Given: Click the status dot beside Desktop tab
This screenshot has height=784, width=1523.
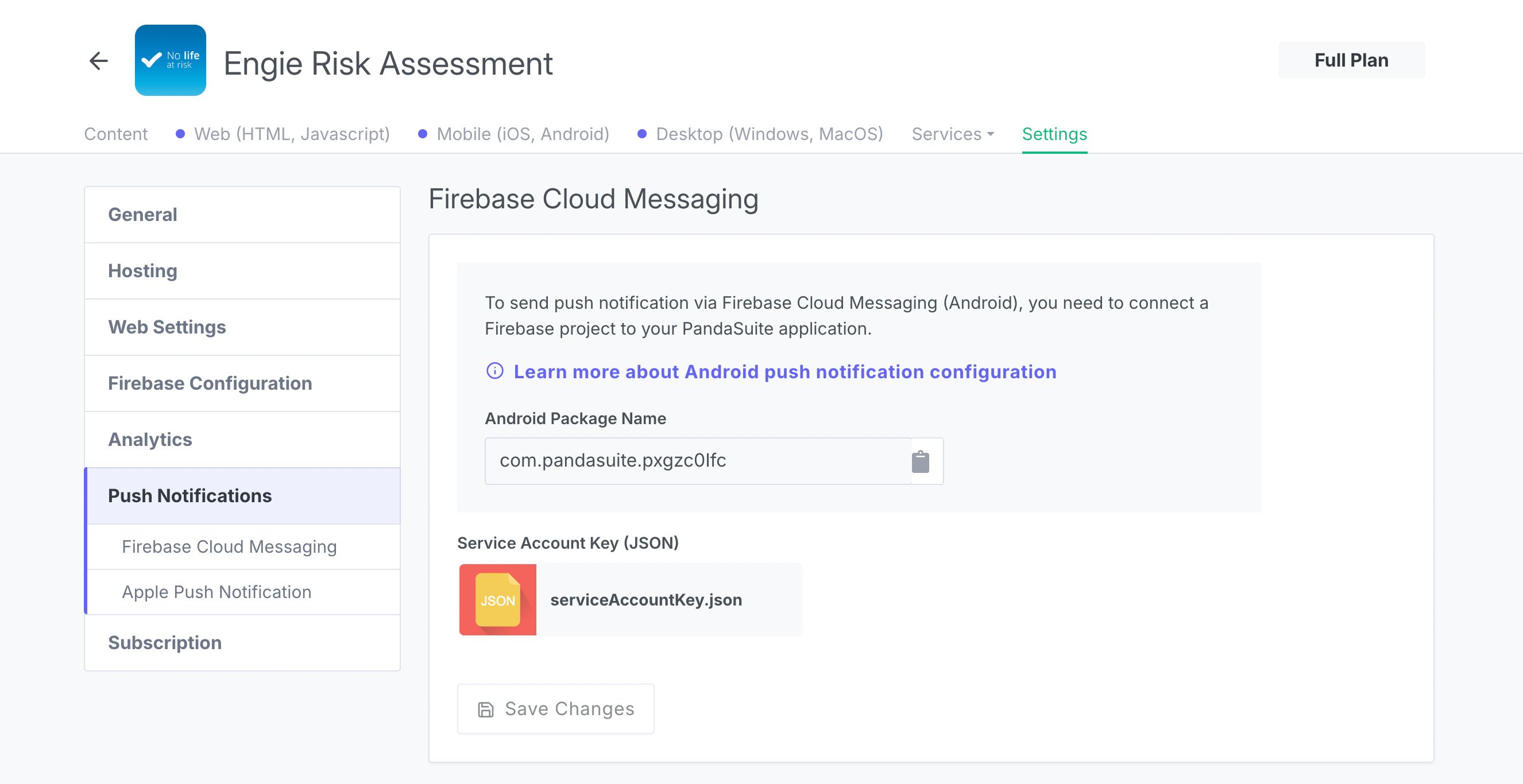Looking at the screenshot, I should pos(641,134).
